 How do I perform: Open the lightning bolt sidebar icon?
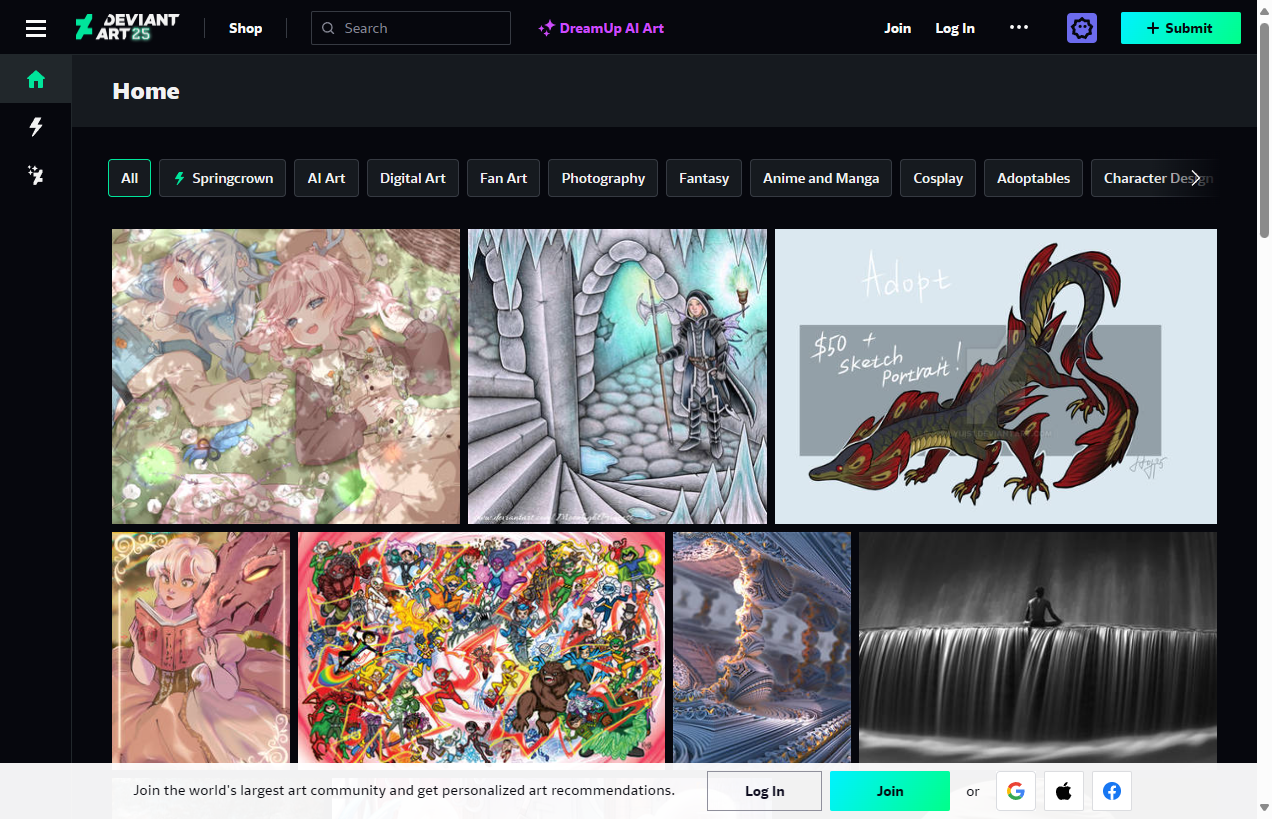[36, 127]
